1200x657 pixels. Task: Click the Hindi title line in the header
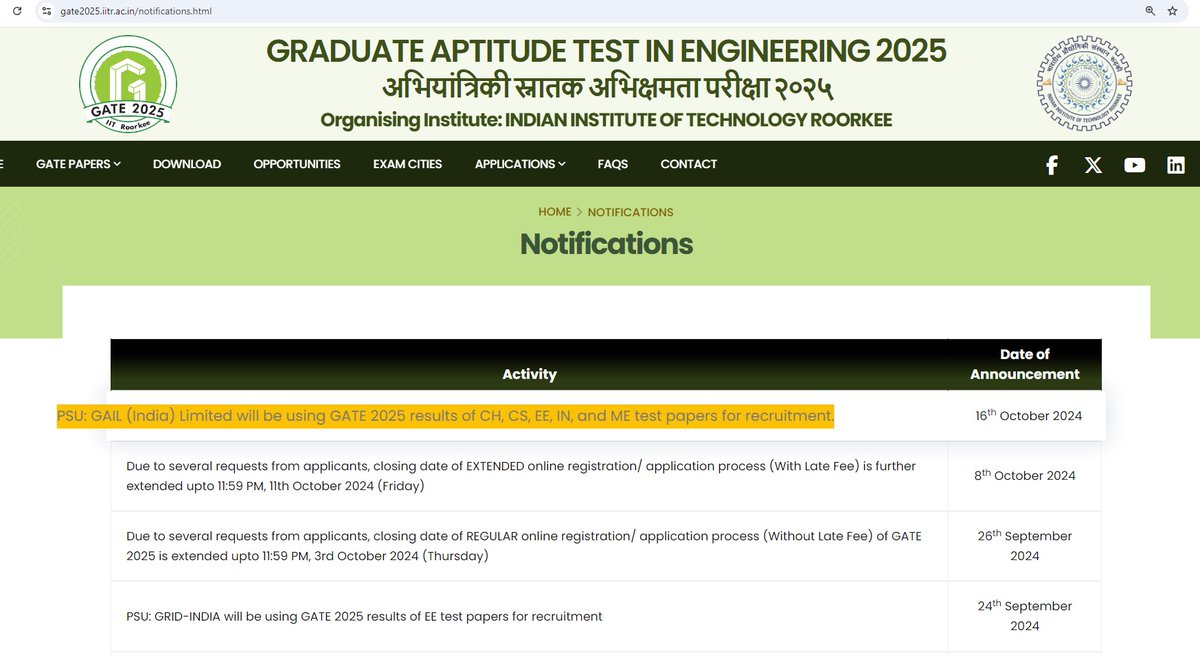(x=606, y=87)
